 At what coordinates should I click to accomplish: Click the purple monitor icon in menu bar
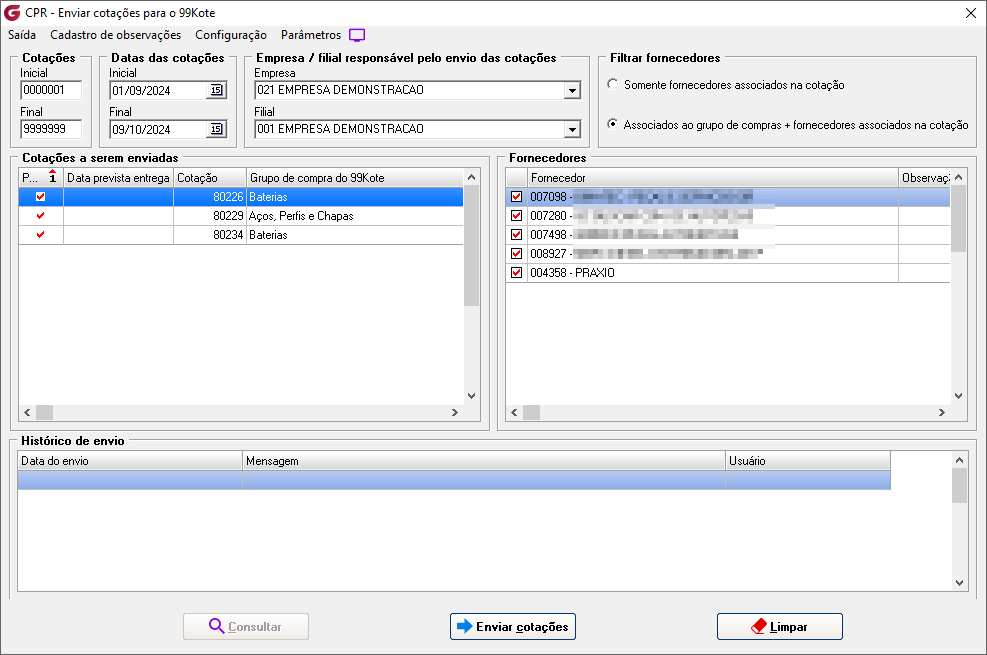coord(357,35)
